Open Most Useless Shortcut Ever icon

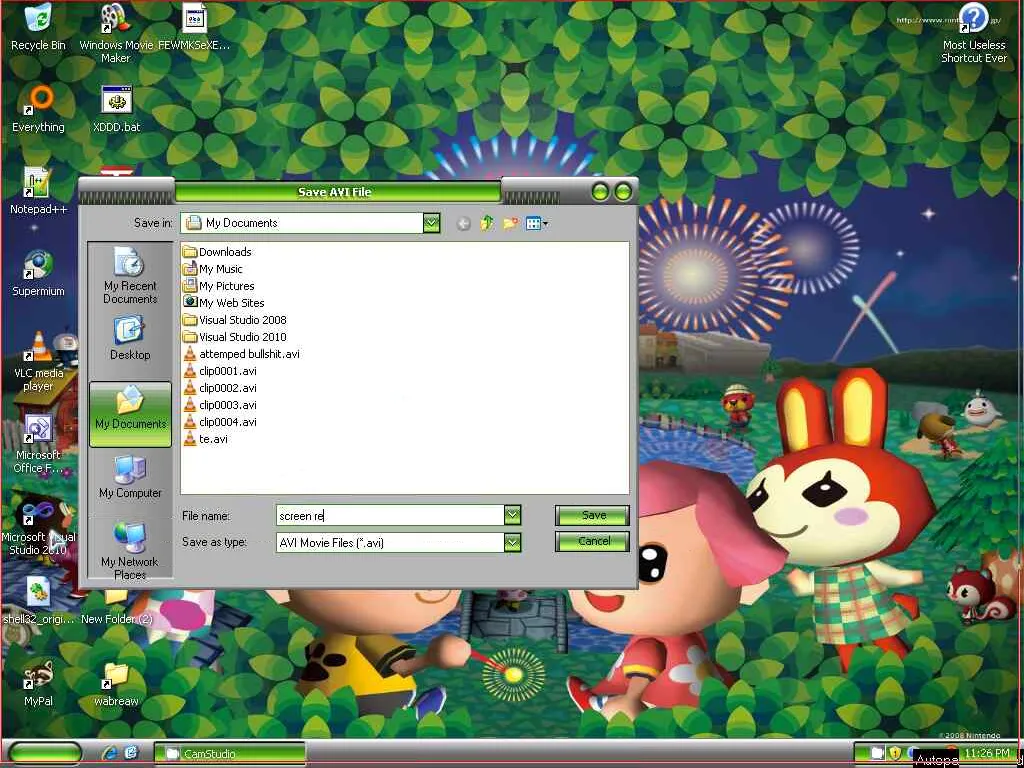(x=973, y=33)
